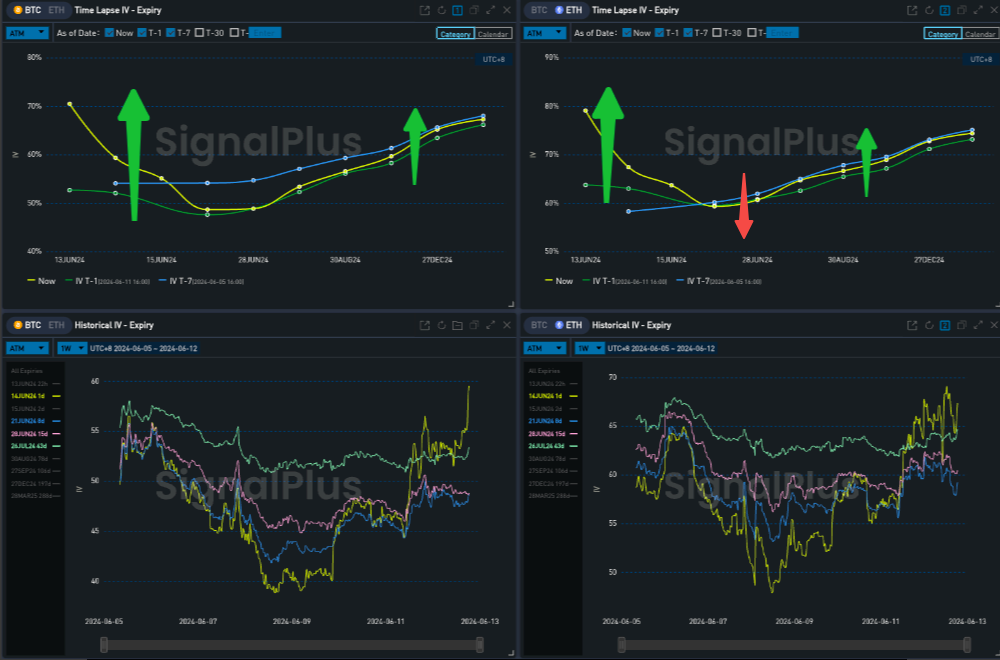The image size is (1000, 660).
Task: Maximize the BTC Historical IV panel
Action: [x=490, y=325]
